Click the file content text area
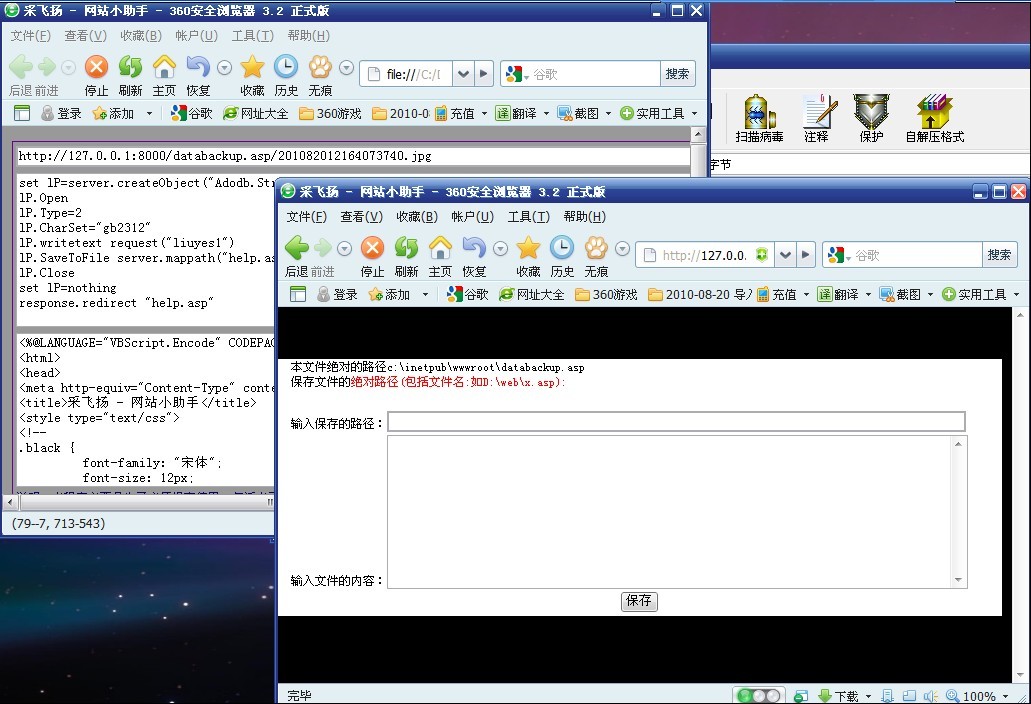 point(677,512)
